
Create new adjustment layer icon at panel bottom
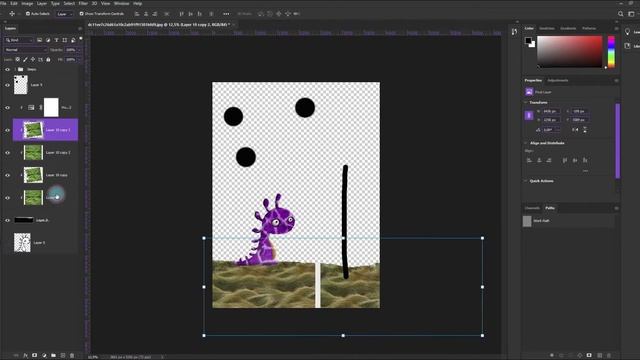tap(44, 356)
